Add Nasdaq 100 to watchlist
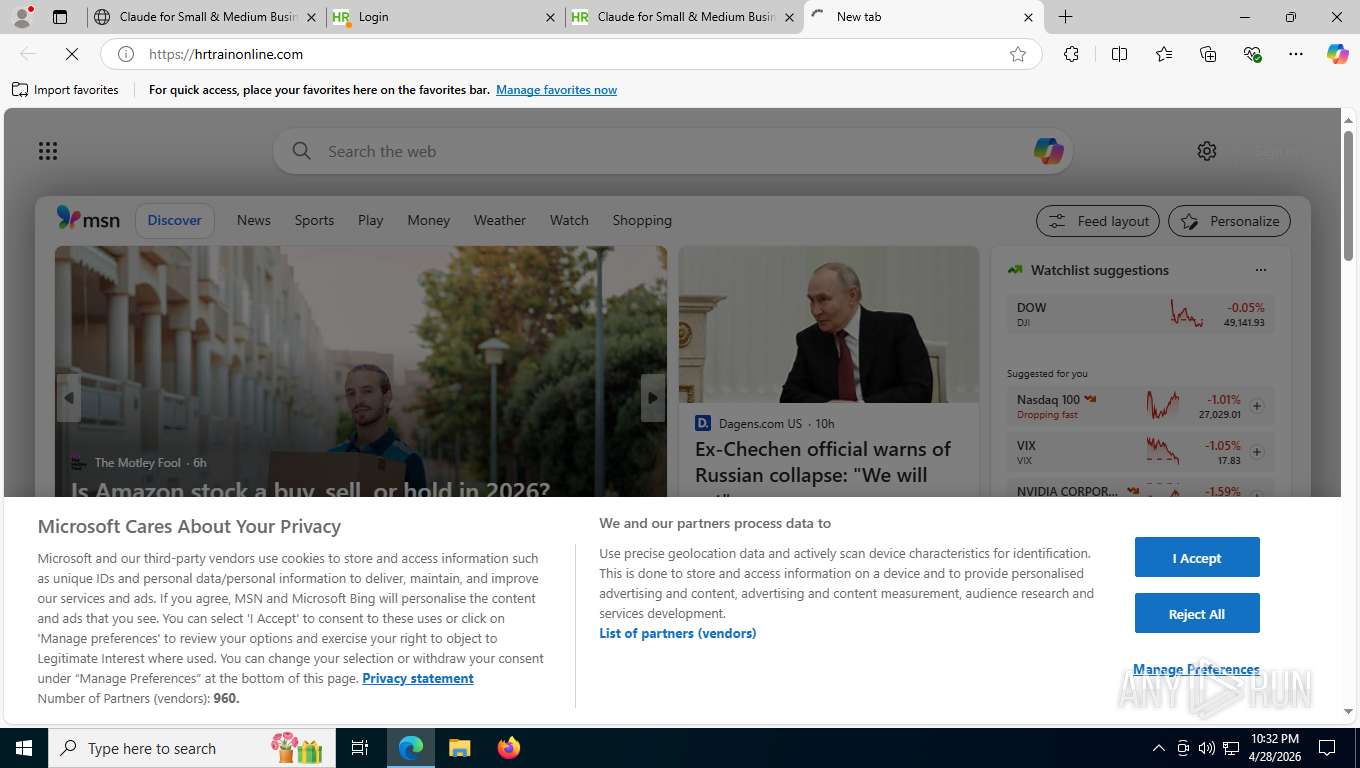 [x=1257, y=406]
